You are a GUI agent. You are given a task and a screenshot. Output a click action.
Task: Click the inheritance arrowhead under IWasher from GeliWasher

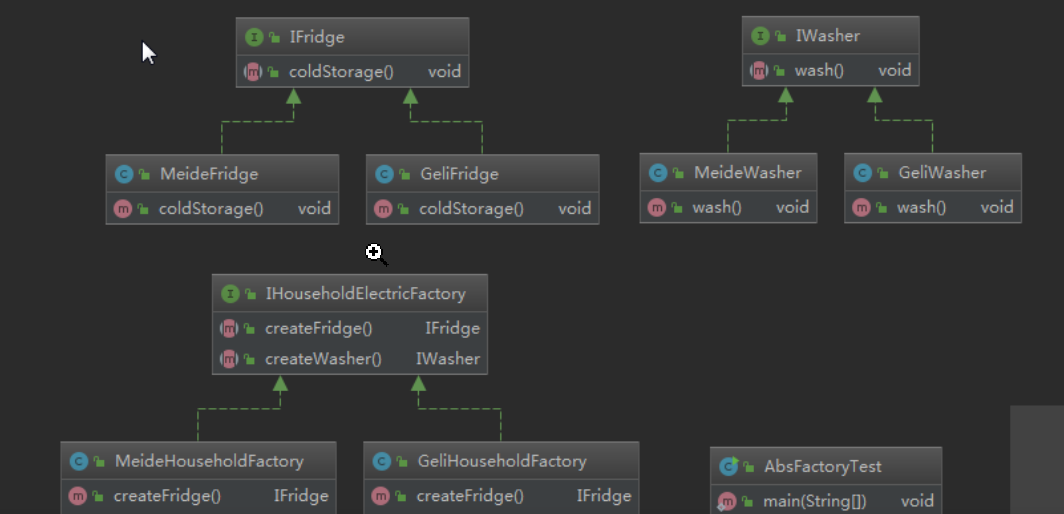pyautogui.click(x=875, y=95)
